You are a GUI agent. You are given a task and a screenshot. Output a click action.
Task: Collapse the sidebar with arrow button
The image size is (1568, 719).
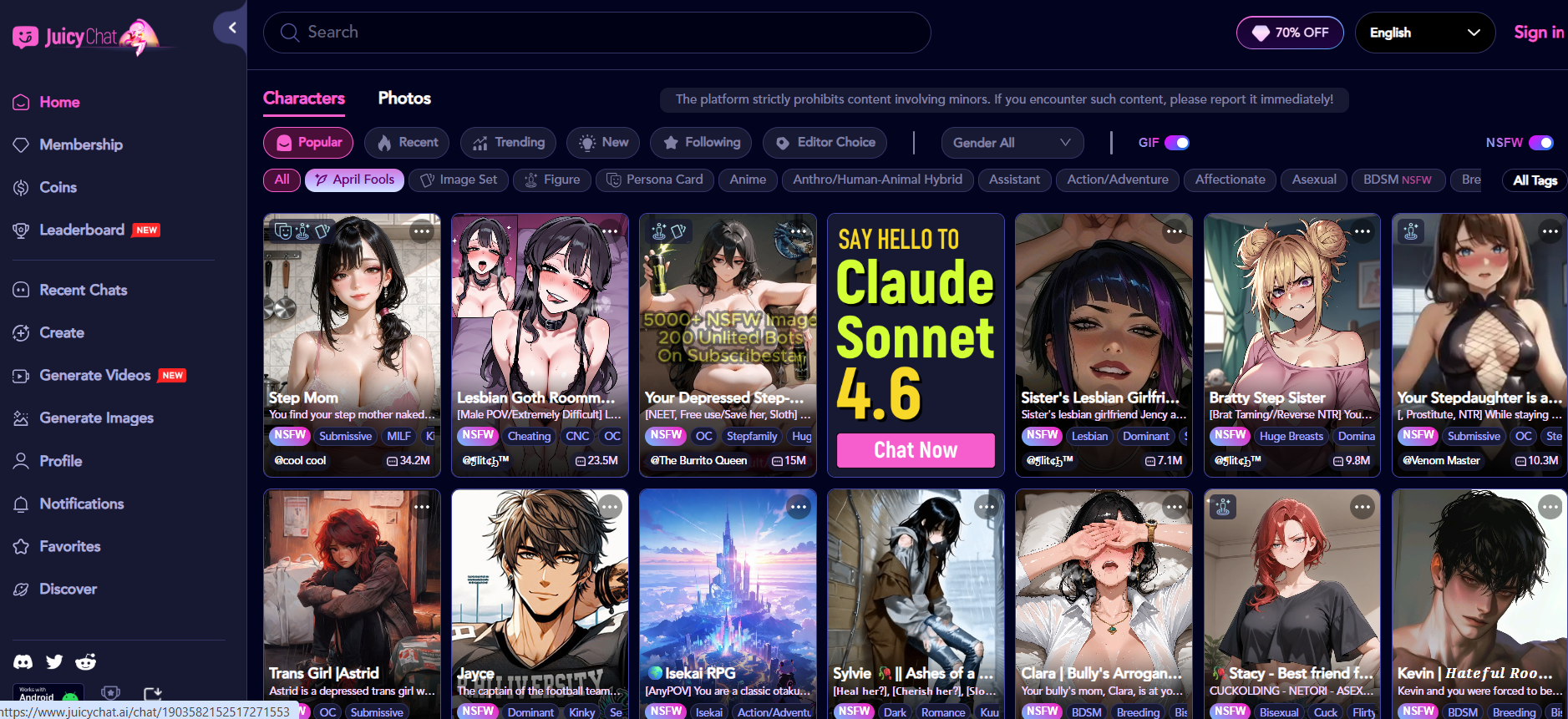(231, 28)
